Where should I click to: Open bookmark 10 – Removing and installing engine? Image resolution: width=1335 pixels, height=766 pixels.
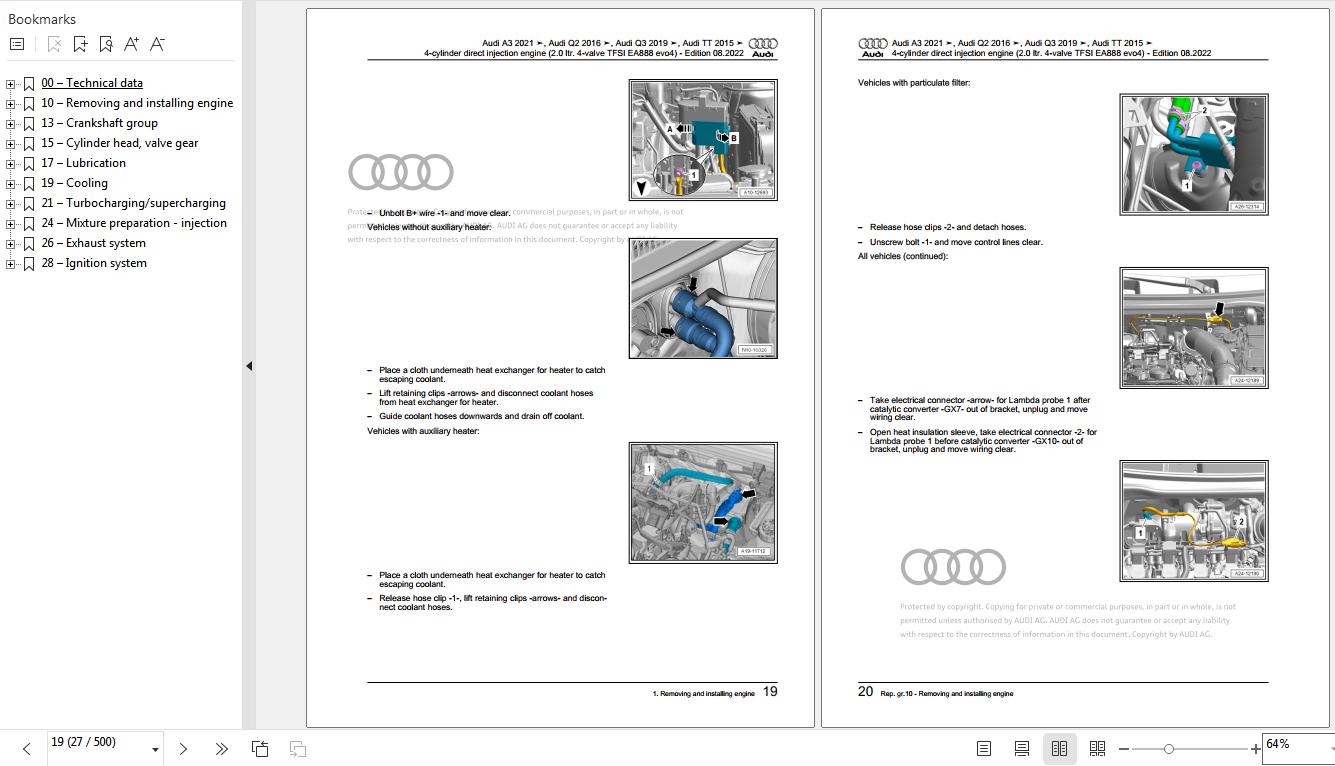(137, 103)
